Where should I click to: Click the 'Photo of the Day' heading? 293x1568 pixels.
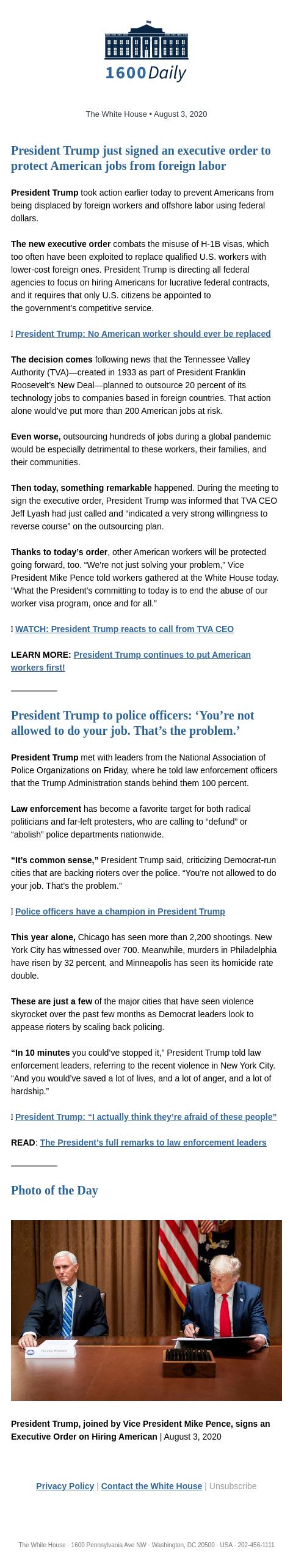pos(54,1190)
